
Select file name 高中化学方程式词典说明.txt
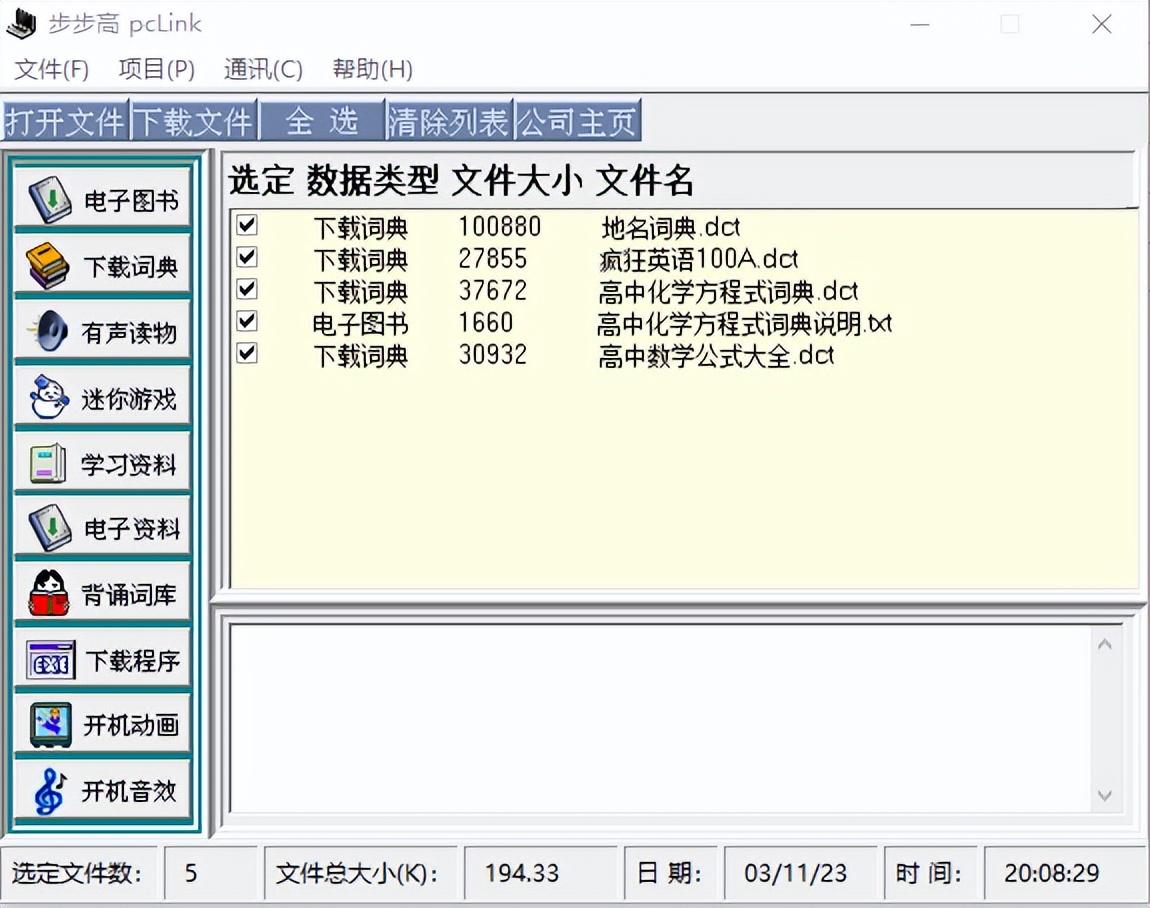coord(744,323)
